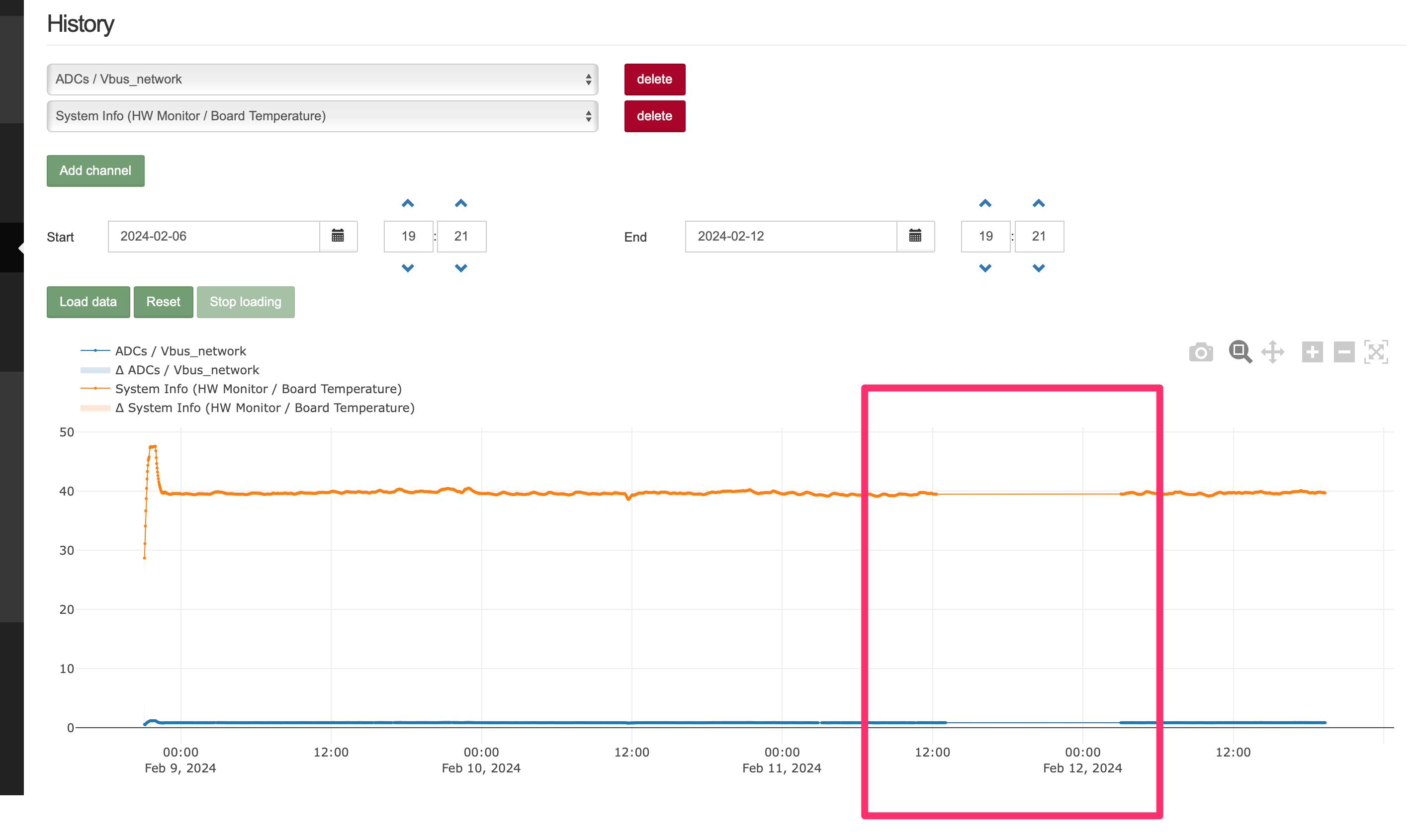Expand the collapsed sidebar arrow
Screen dimensions: 1416x840
(x=20, y=248)
